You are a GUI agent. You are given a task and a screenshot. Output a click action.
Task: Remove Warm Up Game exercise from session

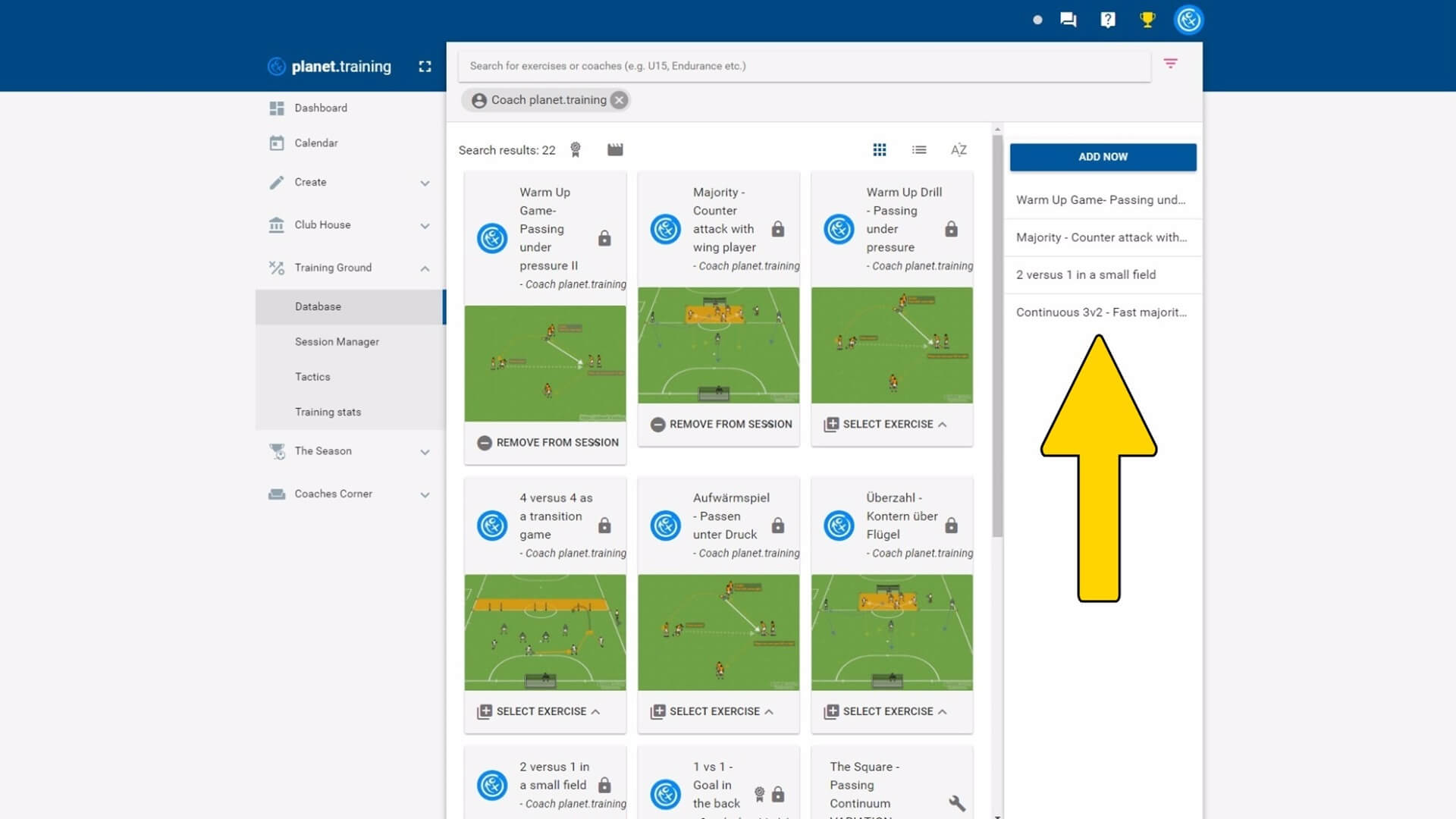tap(548, 442)
